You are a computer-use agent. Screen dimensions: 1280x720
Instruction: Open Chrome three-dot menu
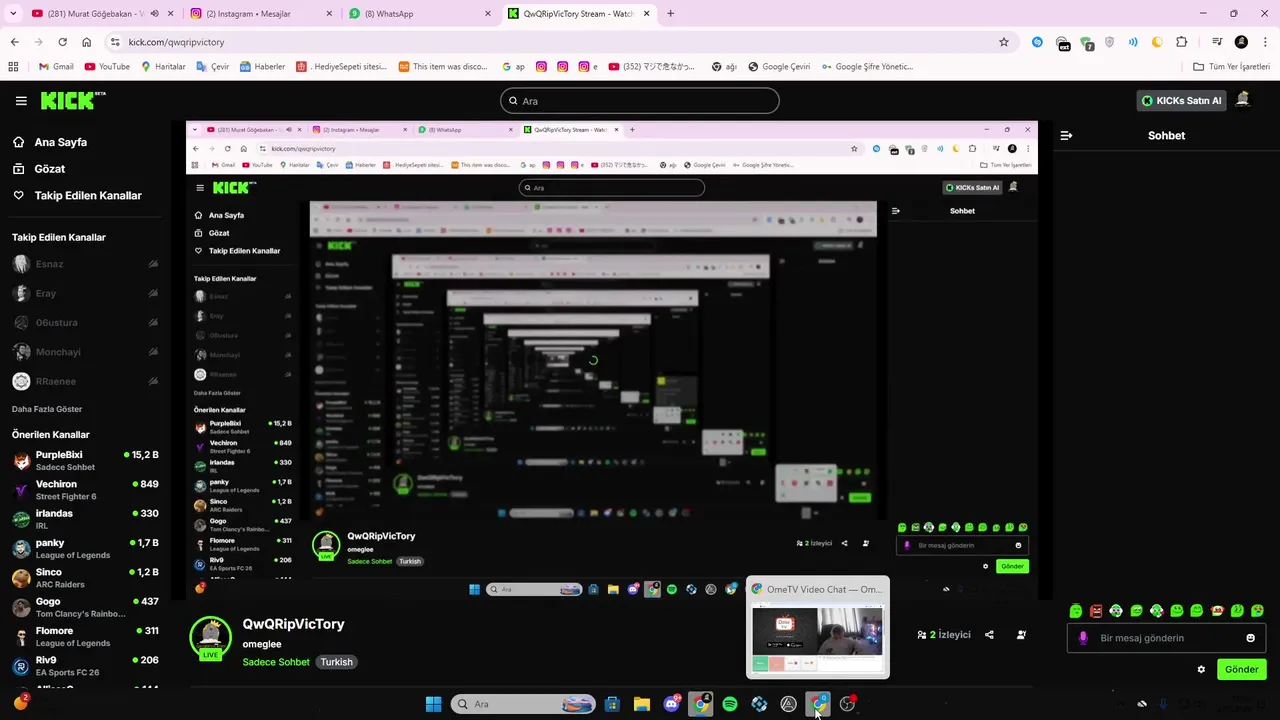tap(1264, 42)
